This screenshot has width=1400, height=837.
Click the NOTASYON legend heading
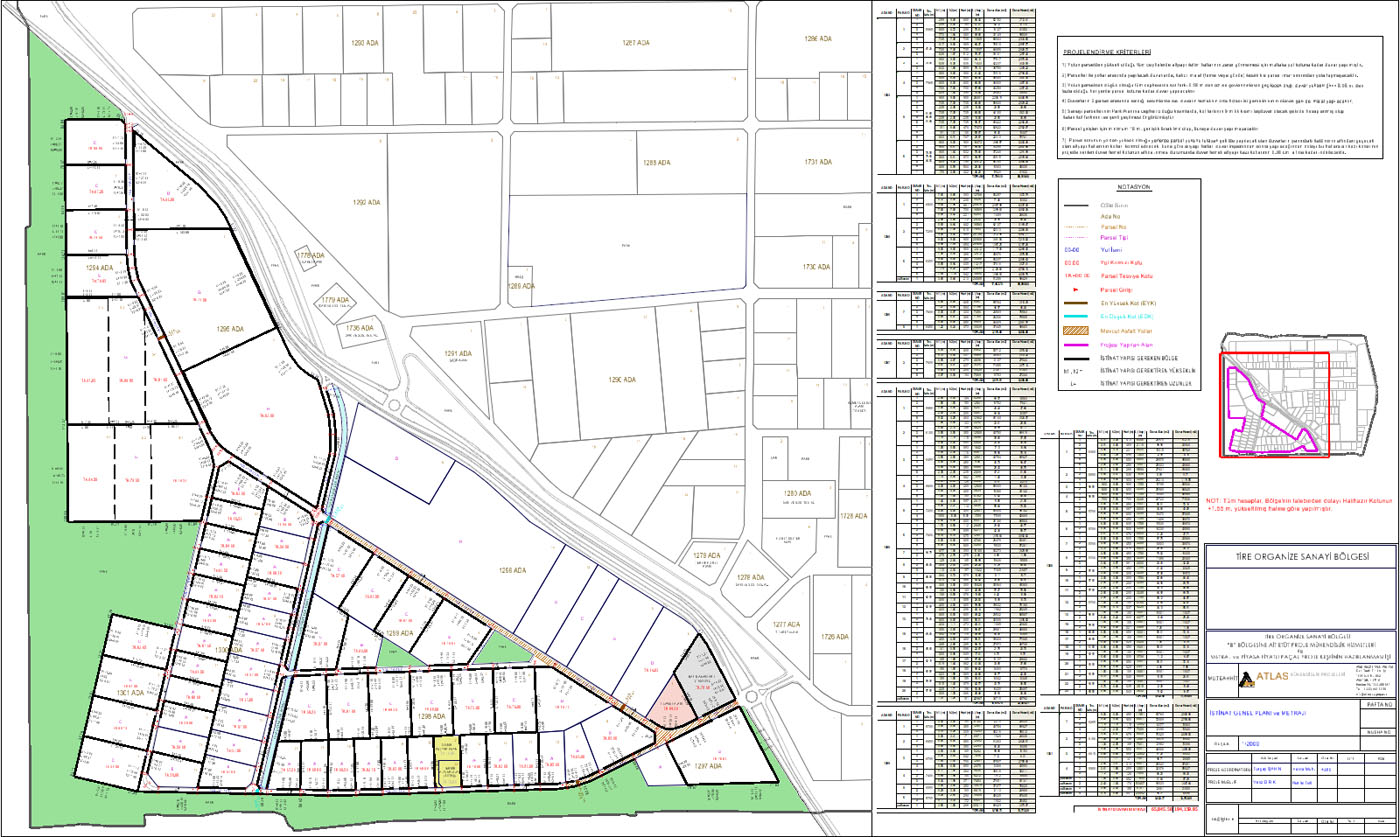(1132, 187)
